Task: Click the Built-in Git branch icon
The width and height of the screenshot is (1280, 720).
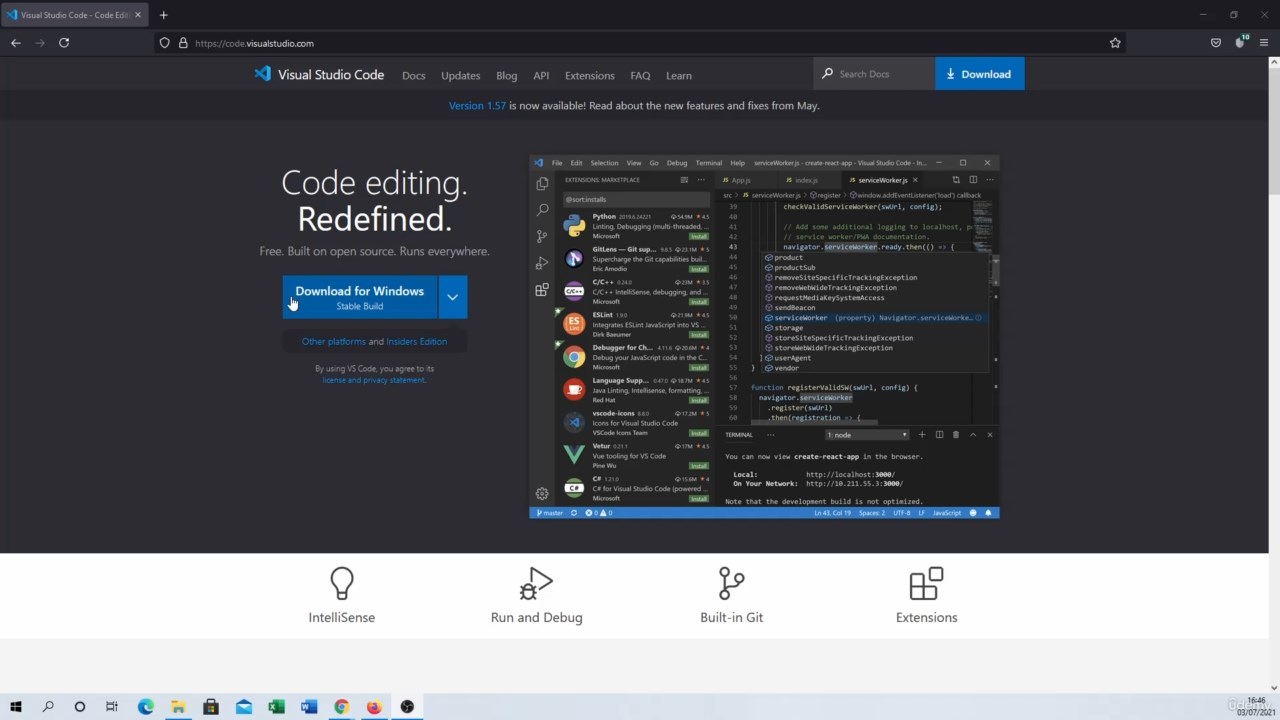Action: click(x=731, y=584)
